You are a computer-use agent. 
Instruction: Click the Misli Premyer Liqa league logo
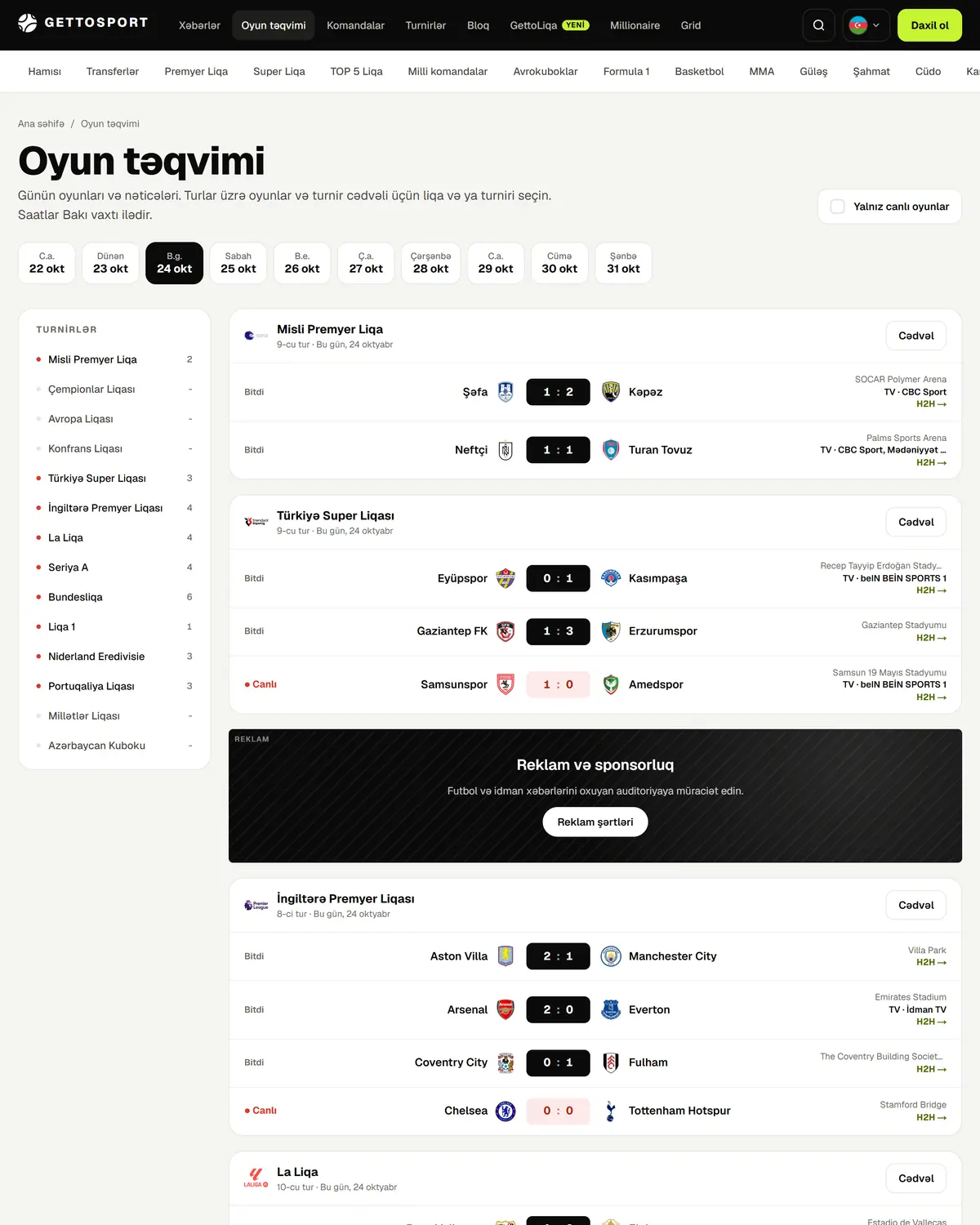(256, 336)
